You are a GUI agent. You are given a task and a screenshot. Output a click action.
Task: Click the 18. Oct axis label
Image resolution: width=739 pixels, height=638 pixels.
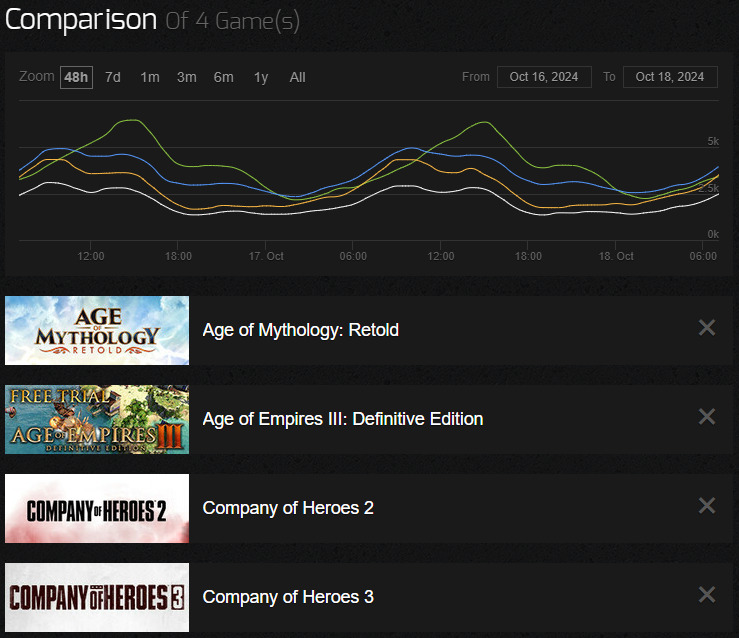[616, 256]
